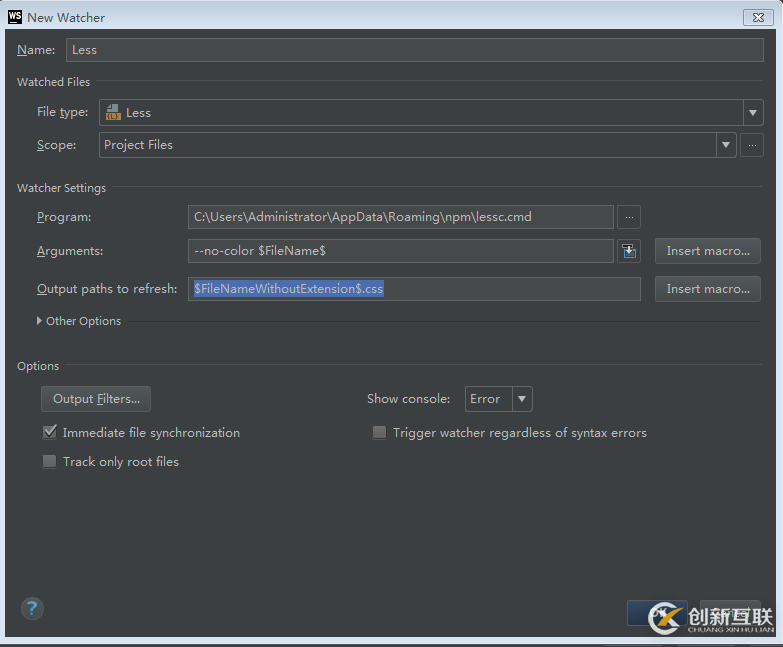Screen dimensions: 783x647
Task: Click the expand arguments field icon
Action: (629, 251)
